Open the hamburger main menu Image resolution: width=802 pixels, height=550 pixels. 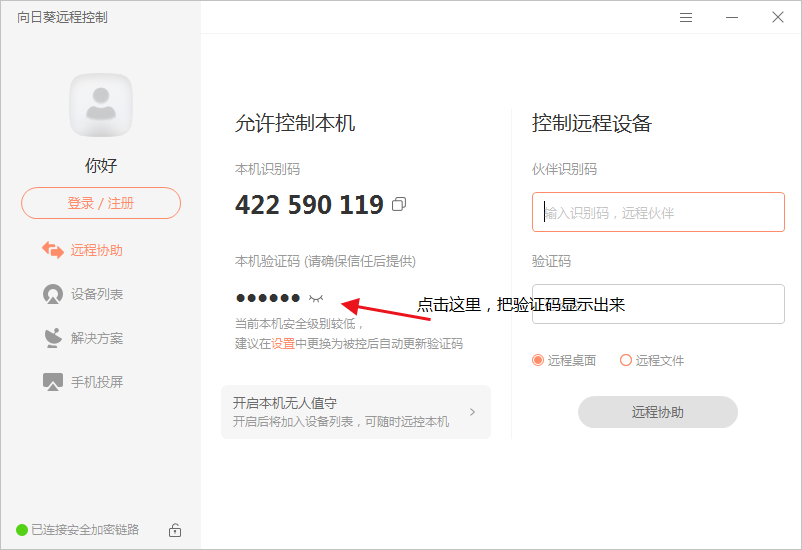pyautogui.click(x=686, y=17)
